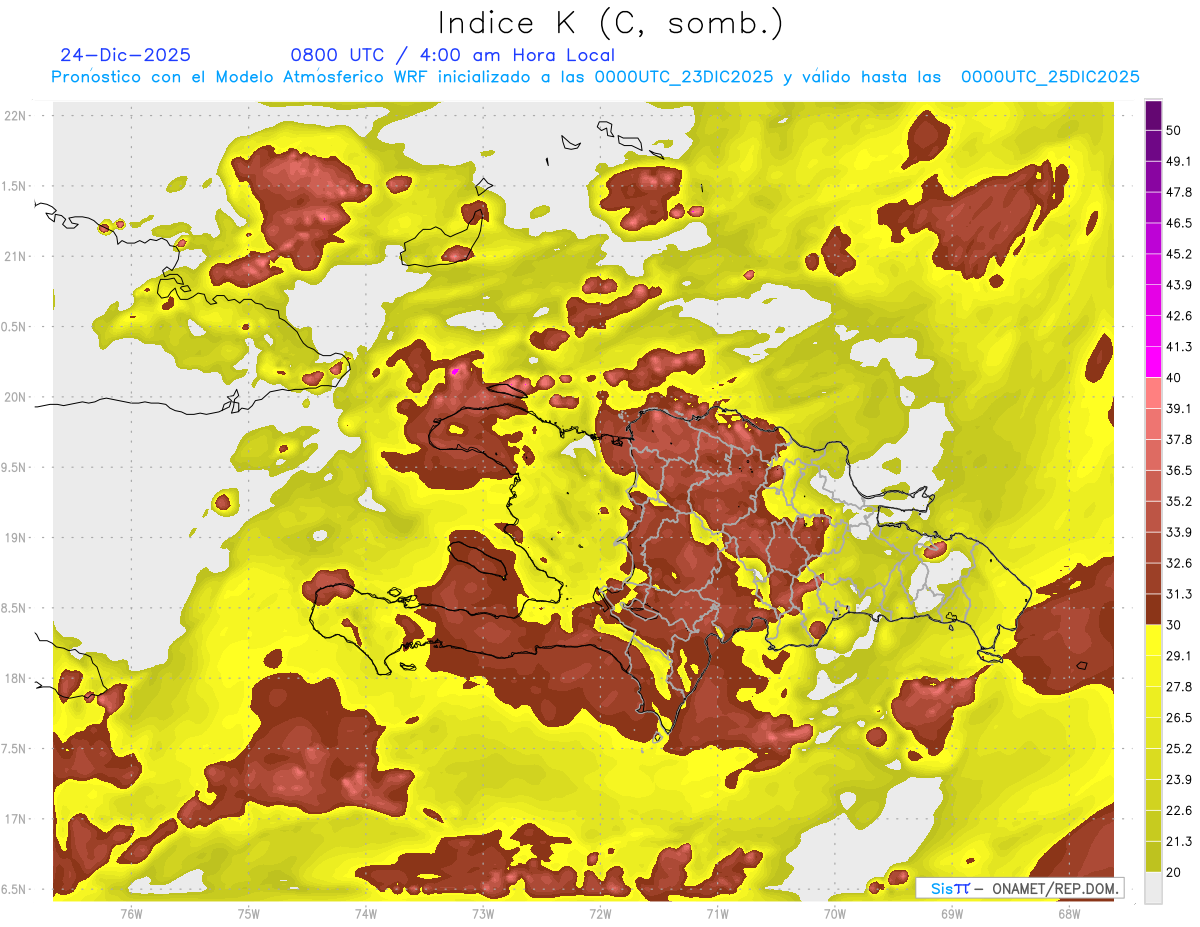Click the latitude label "7.5N"

(x=14, y=750)
